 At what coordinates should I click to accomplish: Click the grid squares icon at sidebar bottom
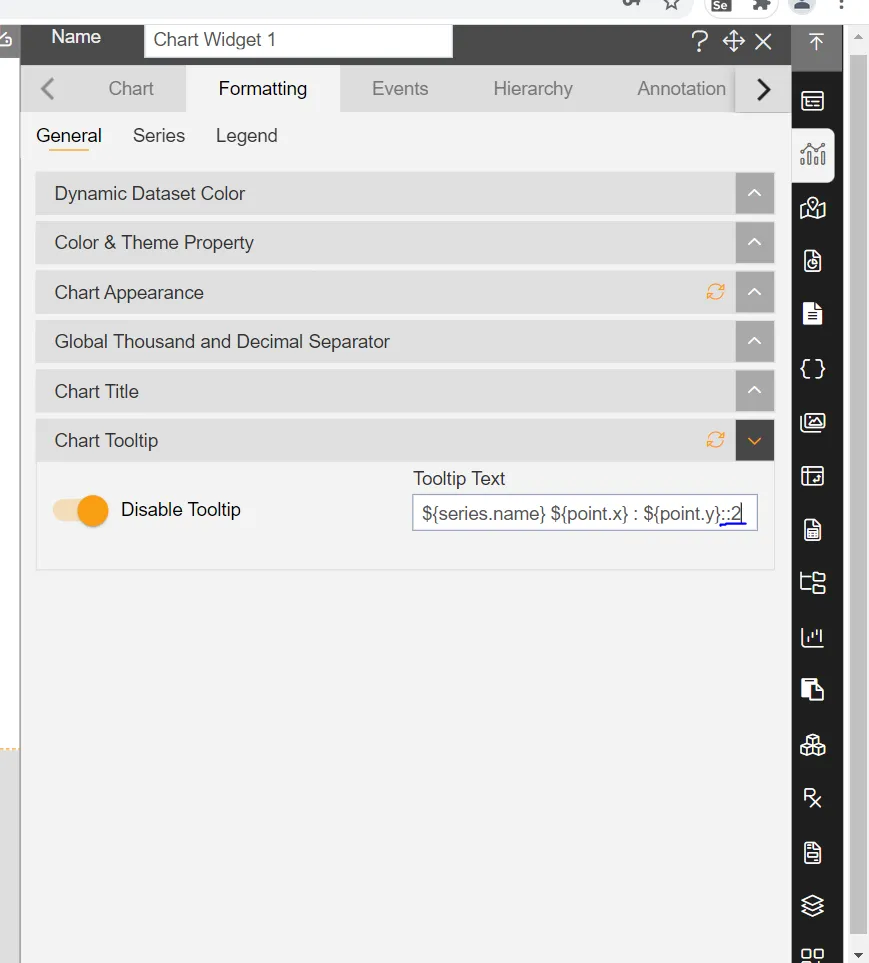pos(812,955)
